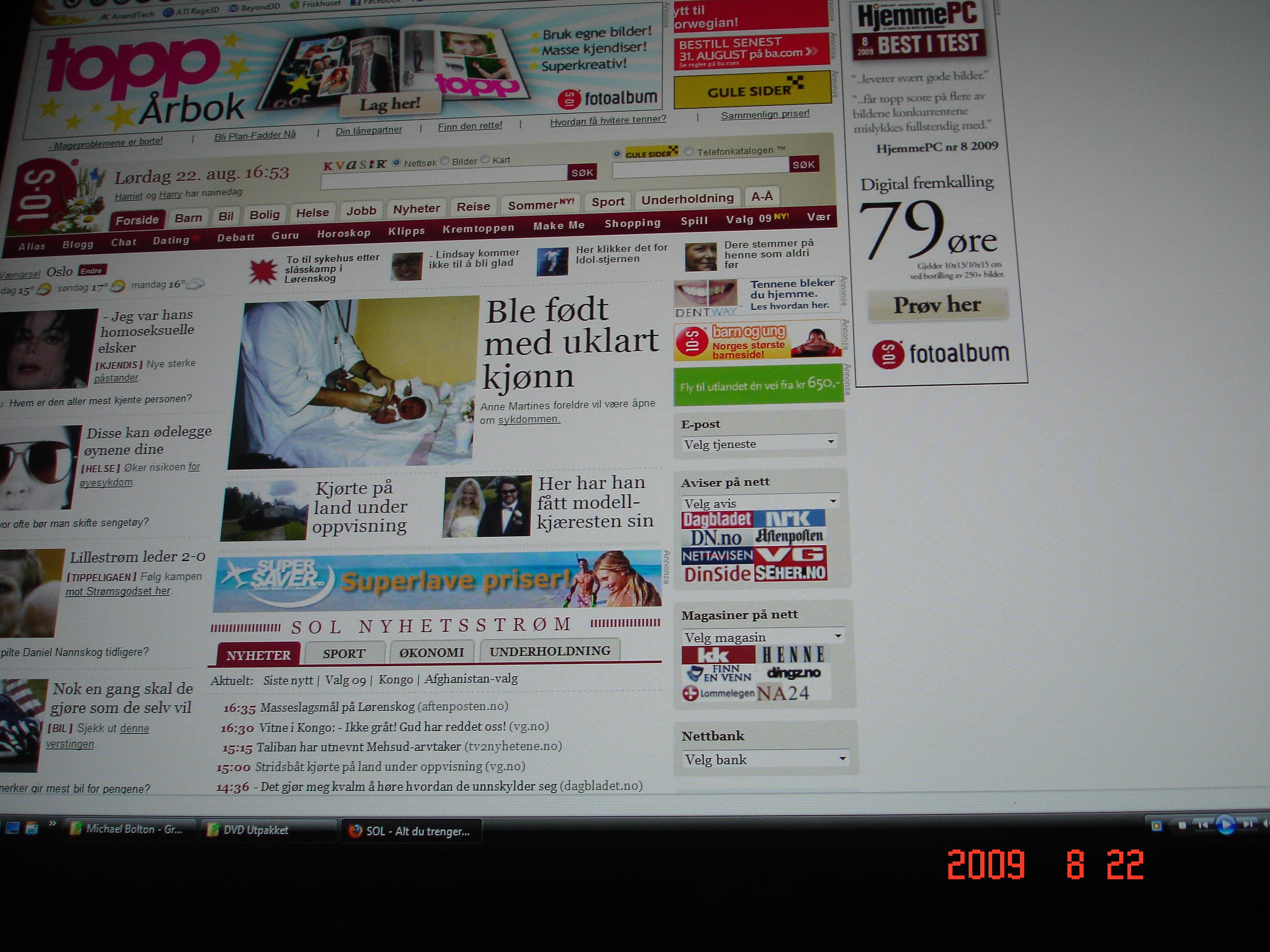Open the Seher.no logo link
This screenshot has width=1270, height=952.
coord(790,573)
